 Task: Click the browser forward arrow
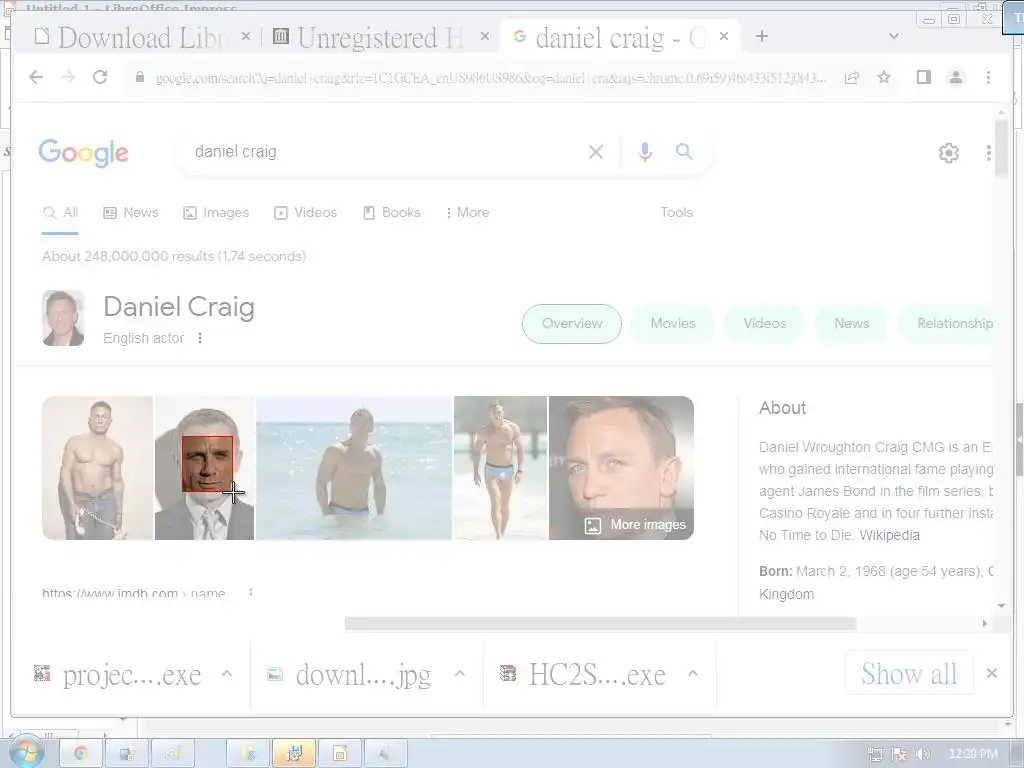[68, 77]
